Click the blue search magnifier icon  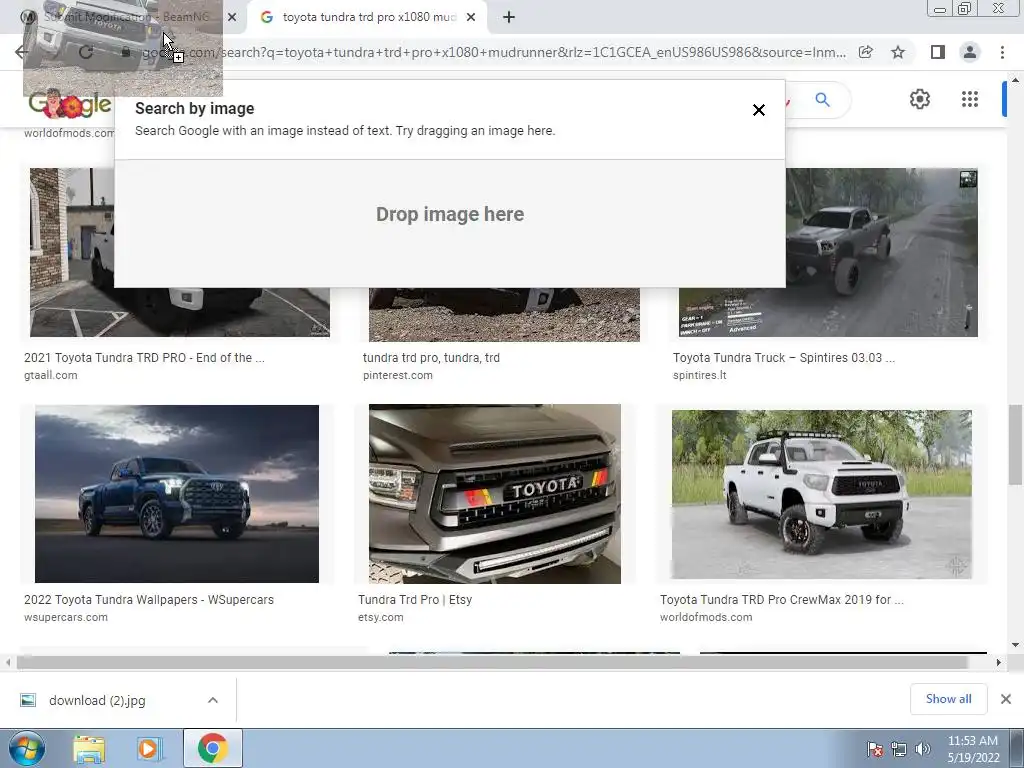822,100
